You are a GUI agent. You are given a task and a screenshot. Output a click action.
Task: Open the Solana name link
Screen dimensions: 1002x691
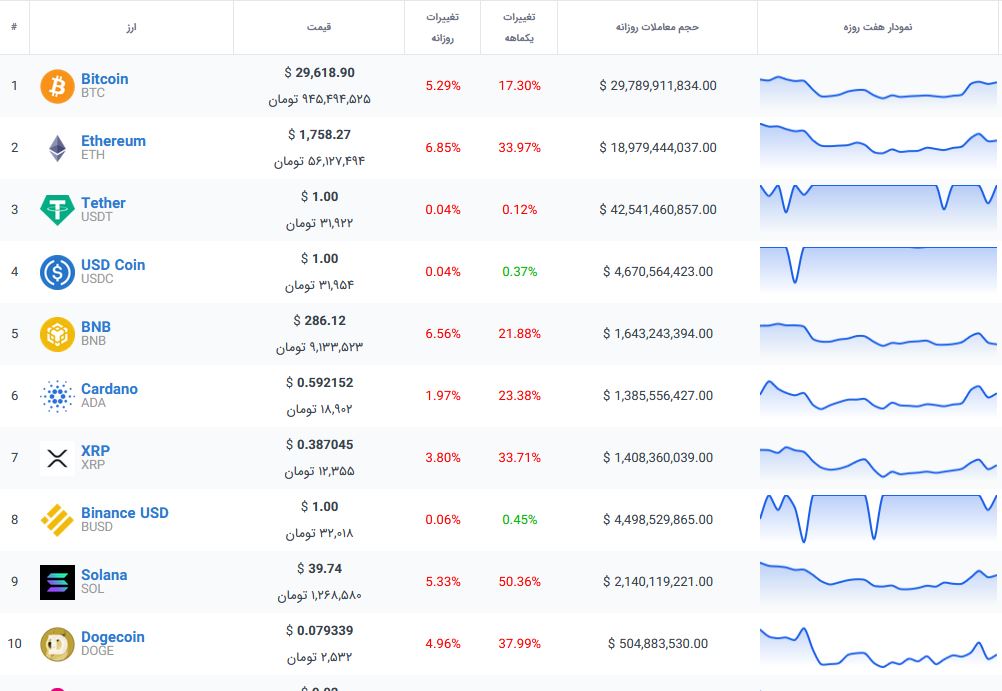104,575
